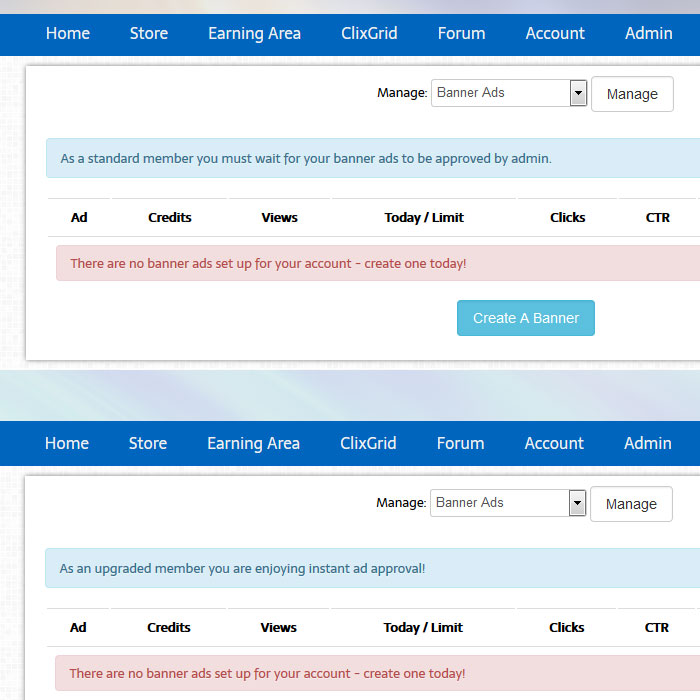Open Store in the lower navigation bar
This screenshot has height=700, width=700.
pos(148,443)
